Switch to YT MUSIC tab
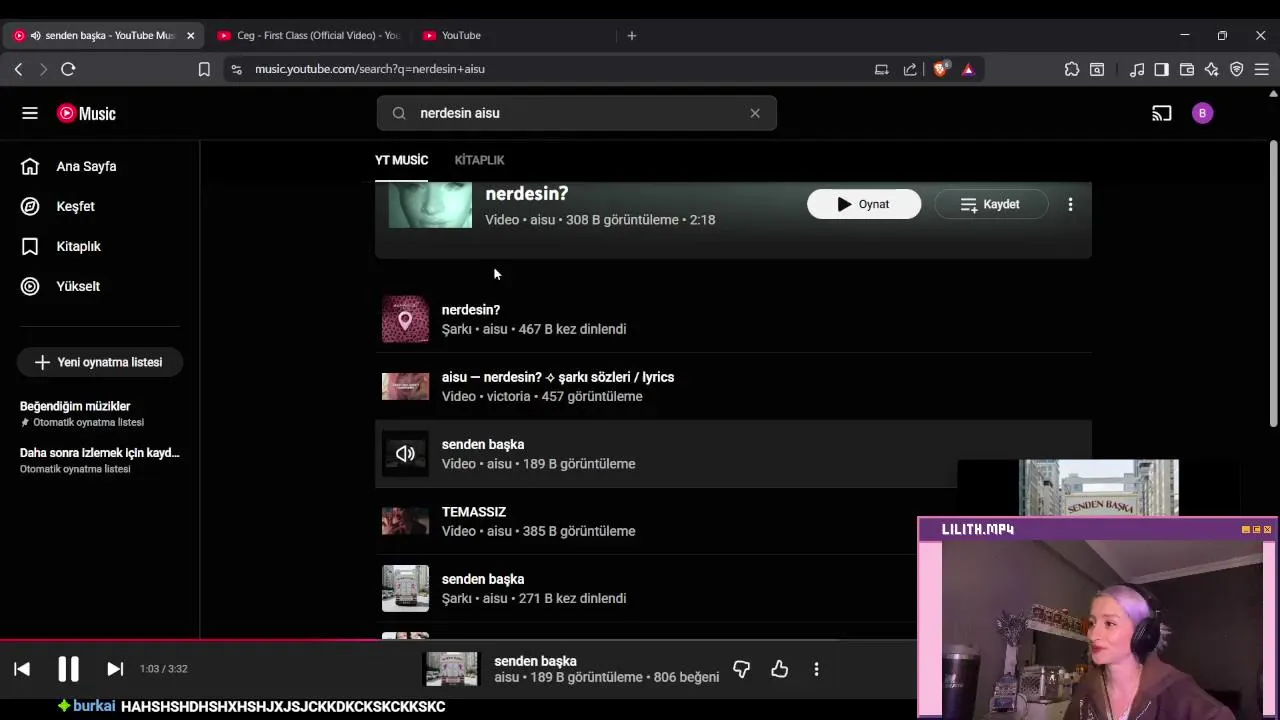The height and width of the screenshot is (720, 1280). click(401, 160)
